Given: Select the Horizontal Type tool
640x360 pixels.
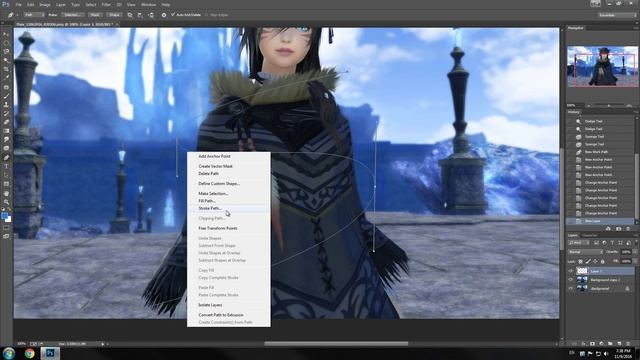Looking at the screenshot, I should (6, 167).
